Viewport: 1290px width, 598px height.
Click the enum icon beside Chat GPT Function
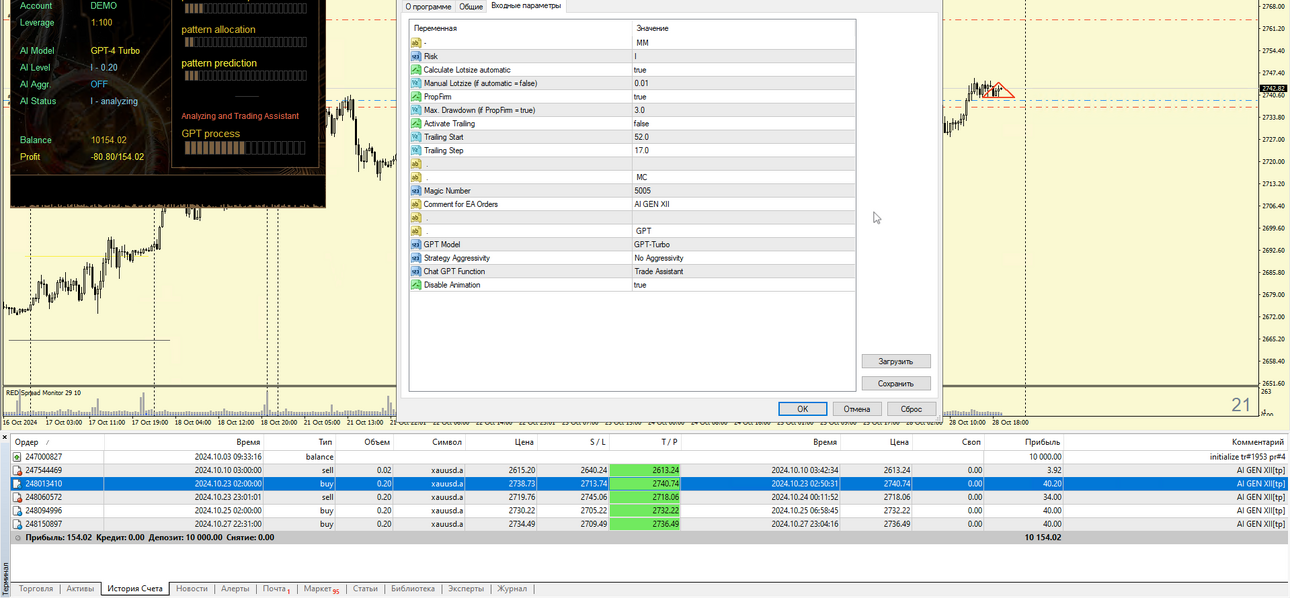[416, 271]
